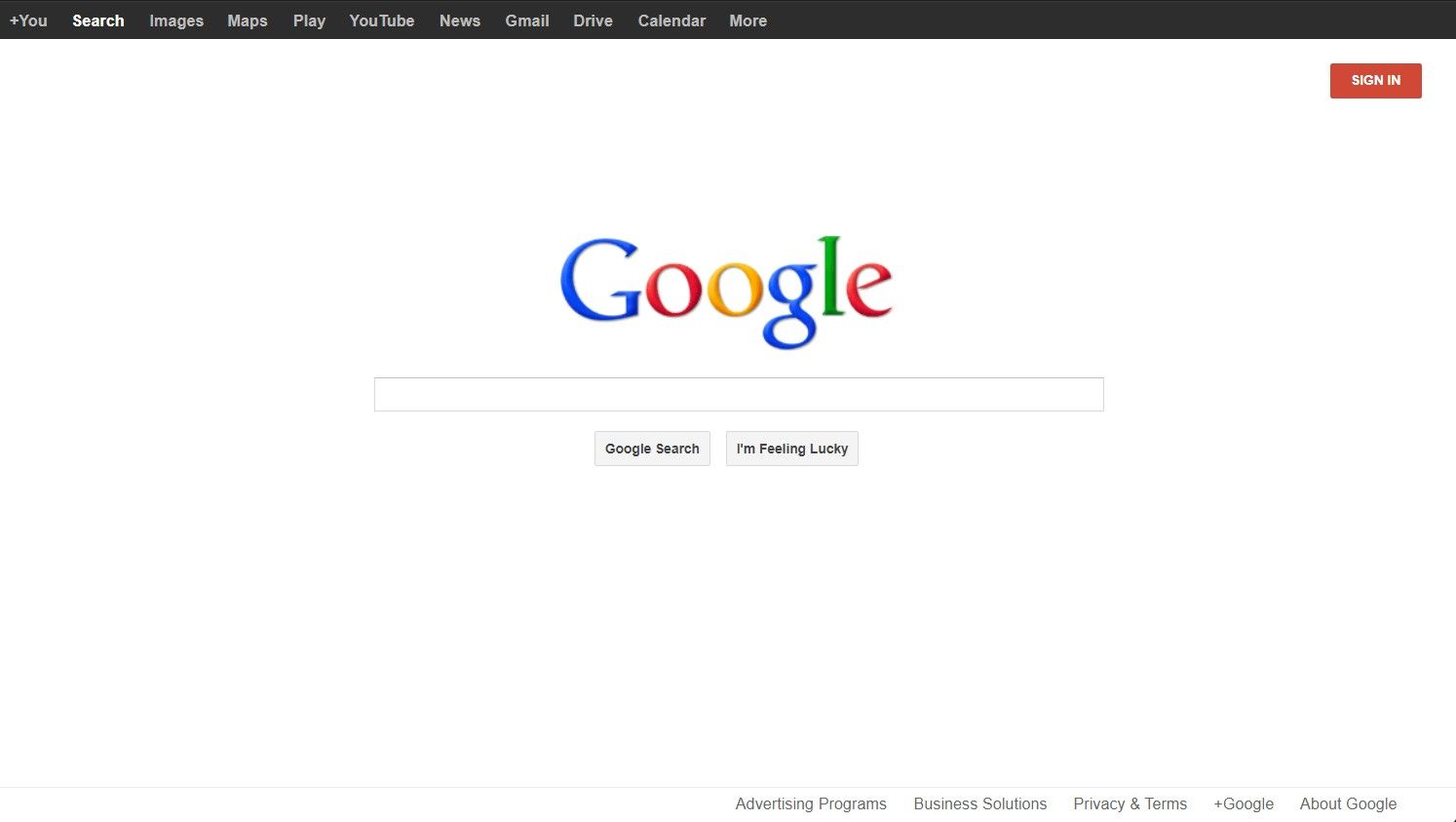Click I'm Feeling Lucky

[x=791, y=449]
